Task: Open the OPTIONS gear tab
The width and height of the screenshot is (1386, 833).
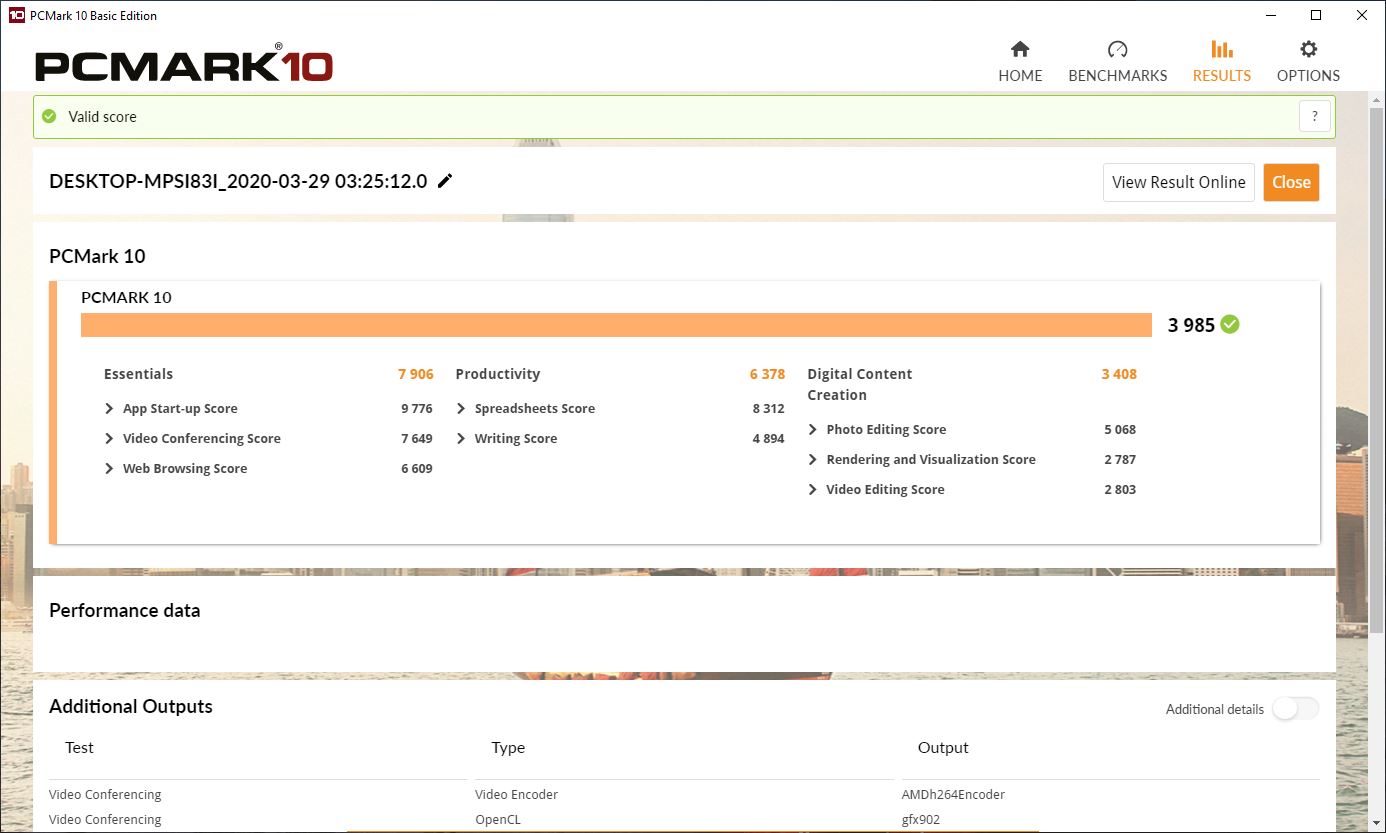Action: [x=1308, y=61]
